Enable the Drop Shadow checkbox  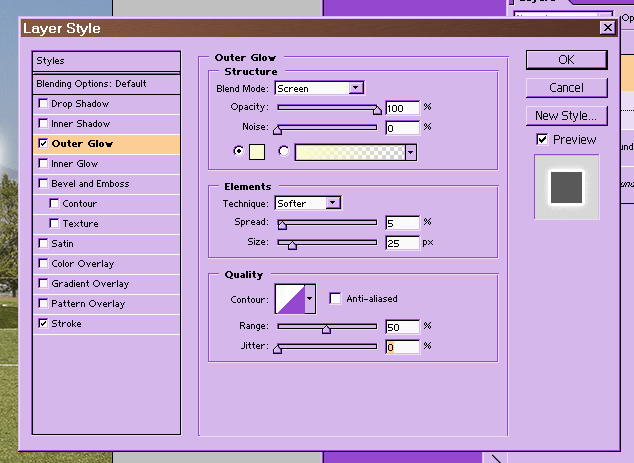click(x=42, y=104)
